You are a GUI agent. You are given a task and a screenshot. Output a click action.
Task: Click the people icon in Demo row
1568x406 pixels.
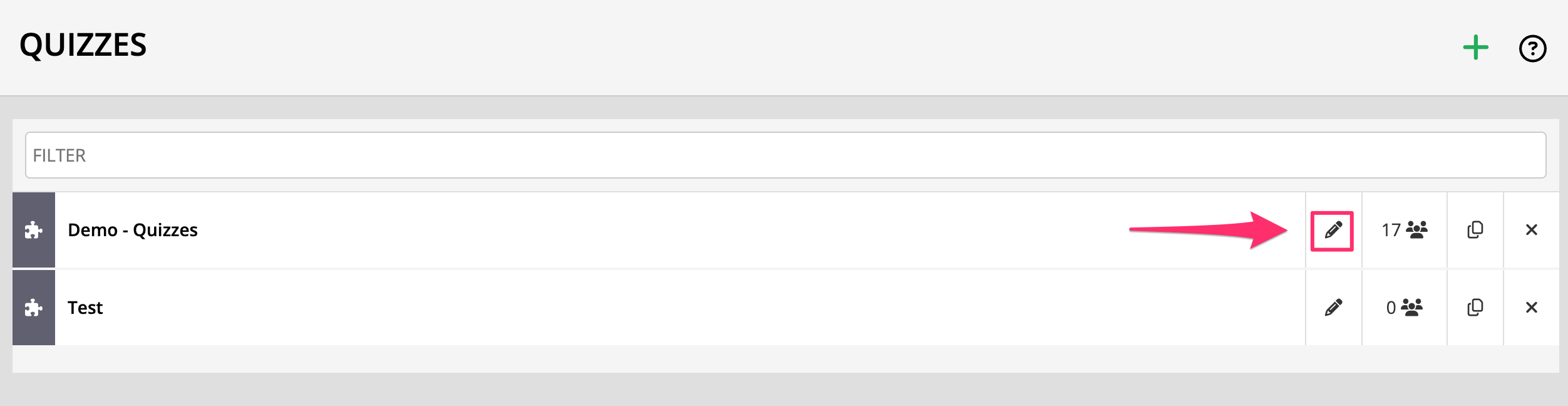click(1416, 230)
